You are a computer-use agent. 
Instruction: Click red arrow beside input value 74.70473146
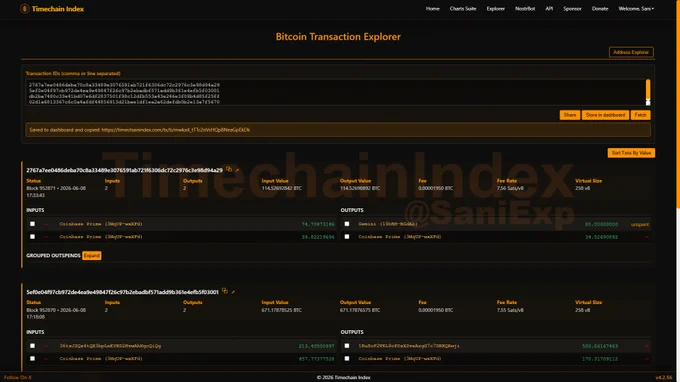pyautogui.click(x=46, y=224)
